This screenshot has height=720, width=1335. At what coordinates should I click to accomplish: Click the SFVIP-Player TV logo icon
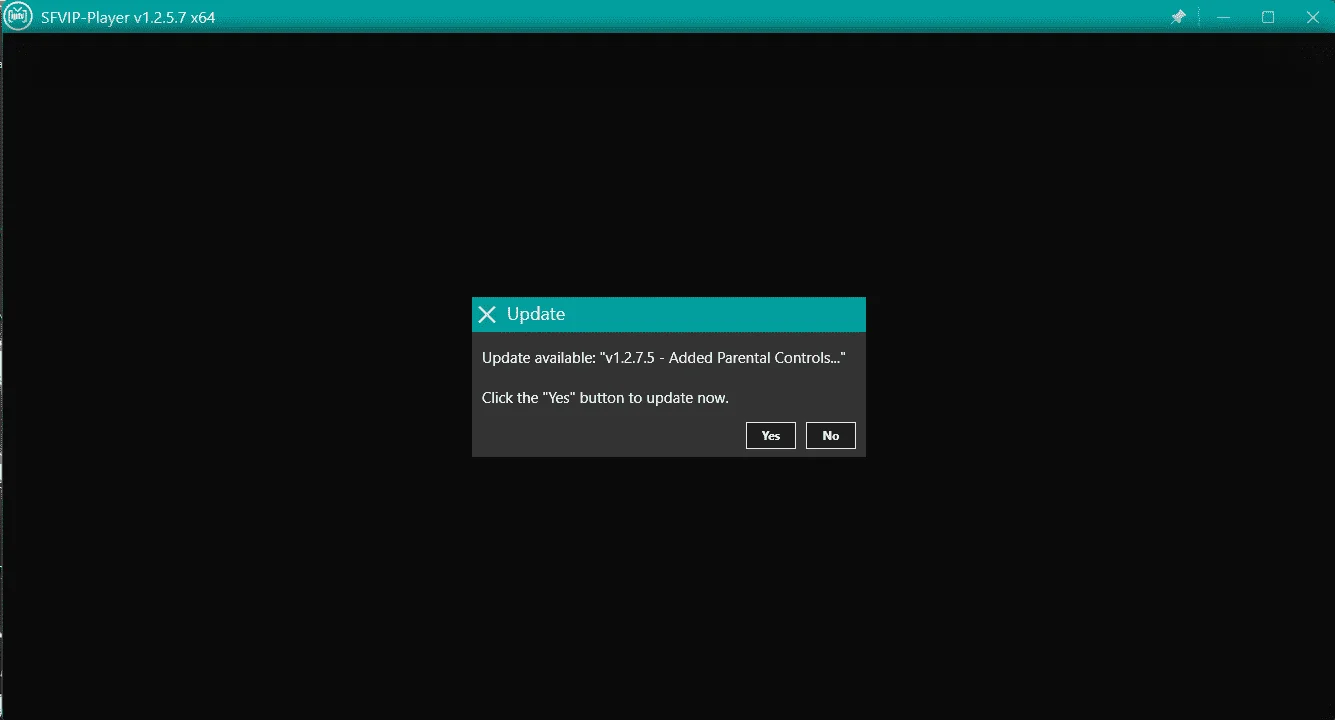(17, 17)
